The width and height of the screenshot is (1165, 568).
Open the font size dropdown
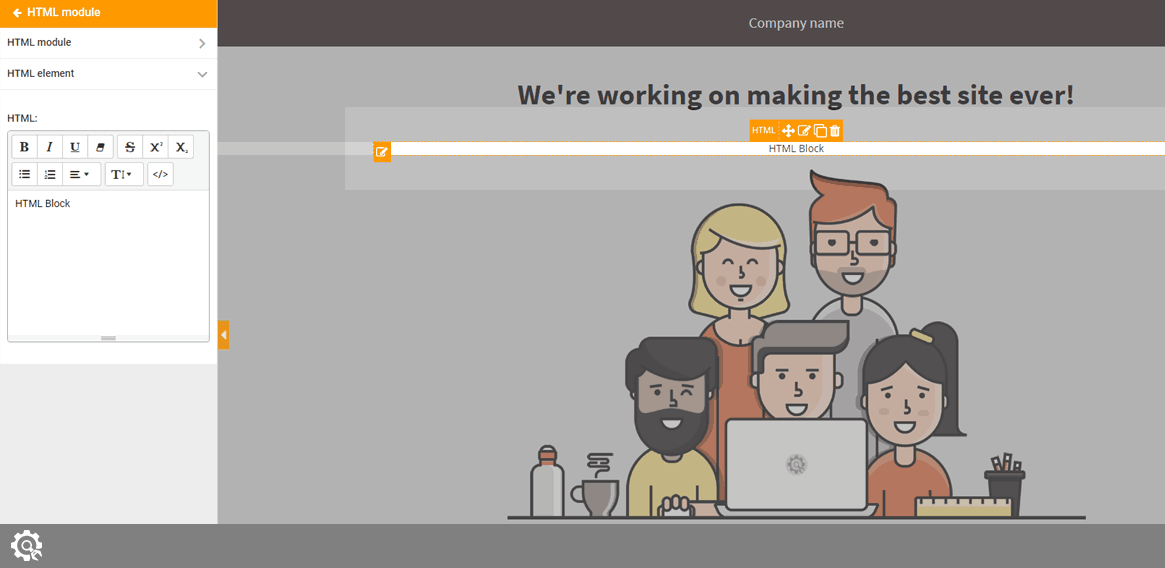123,174
